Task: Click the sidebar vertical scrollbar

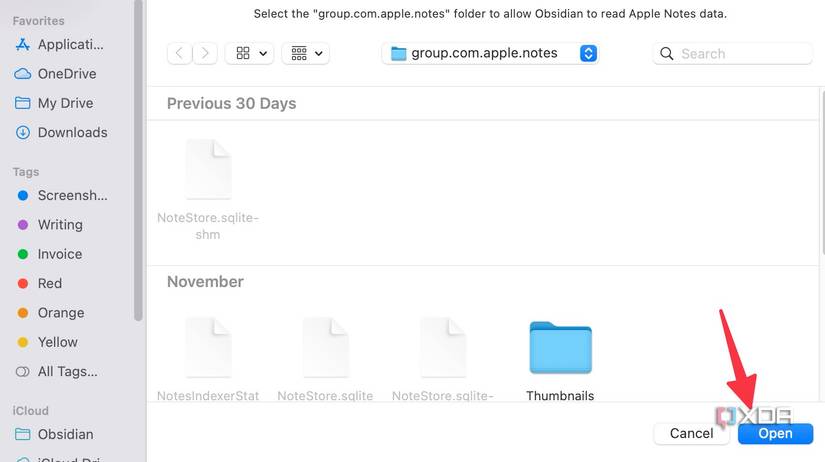Action: pyautogui.click(x=138, y=160)
